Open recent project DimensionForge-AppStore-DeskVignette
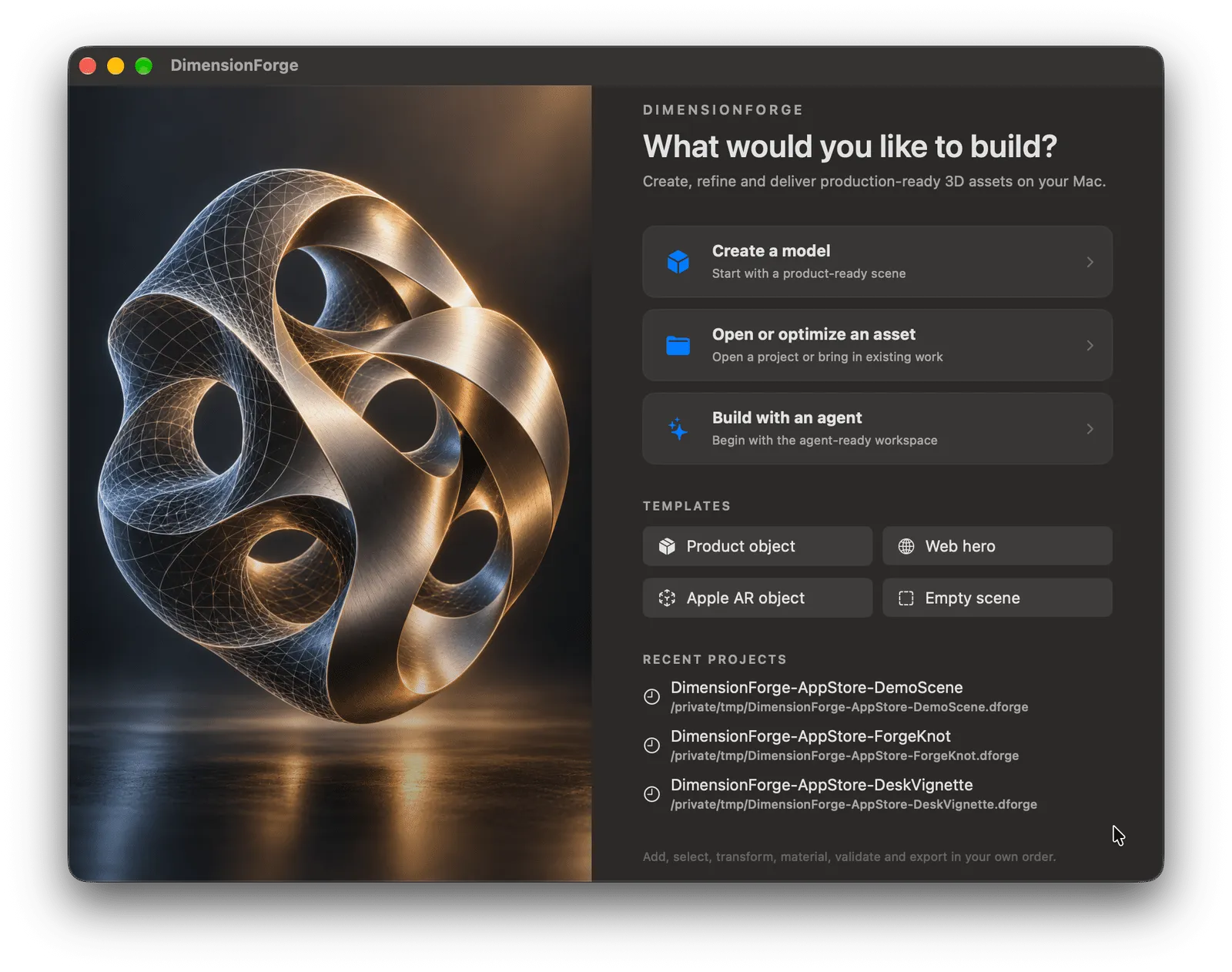This screenshot has height=972, width=1232. click(822, 785)
